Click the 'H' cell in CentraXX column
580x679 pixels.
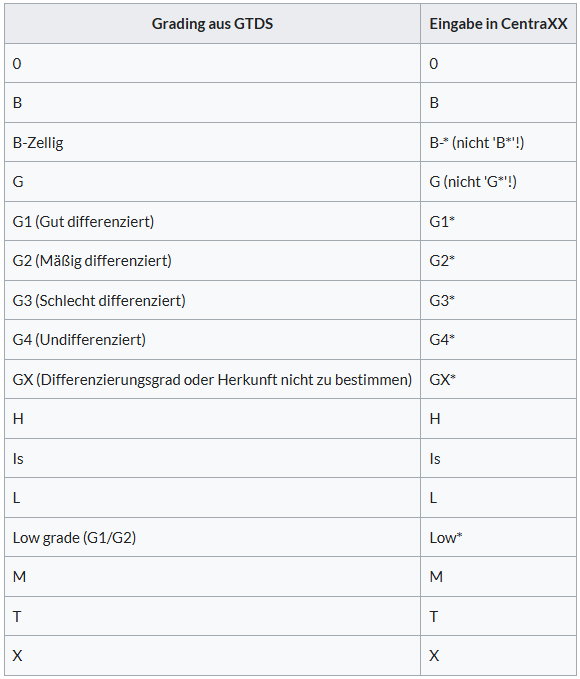tap(498, 419)
